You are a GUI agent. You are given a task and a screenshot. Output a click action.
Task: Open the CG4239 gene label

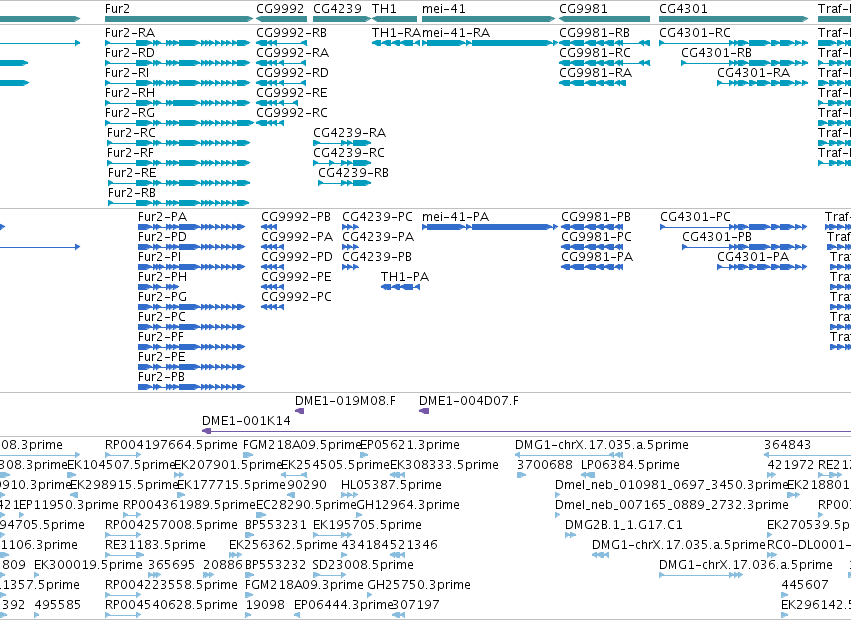point(337,9)
